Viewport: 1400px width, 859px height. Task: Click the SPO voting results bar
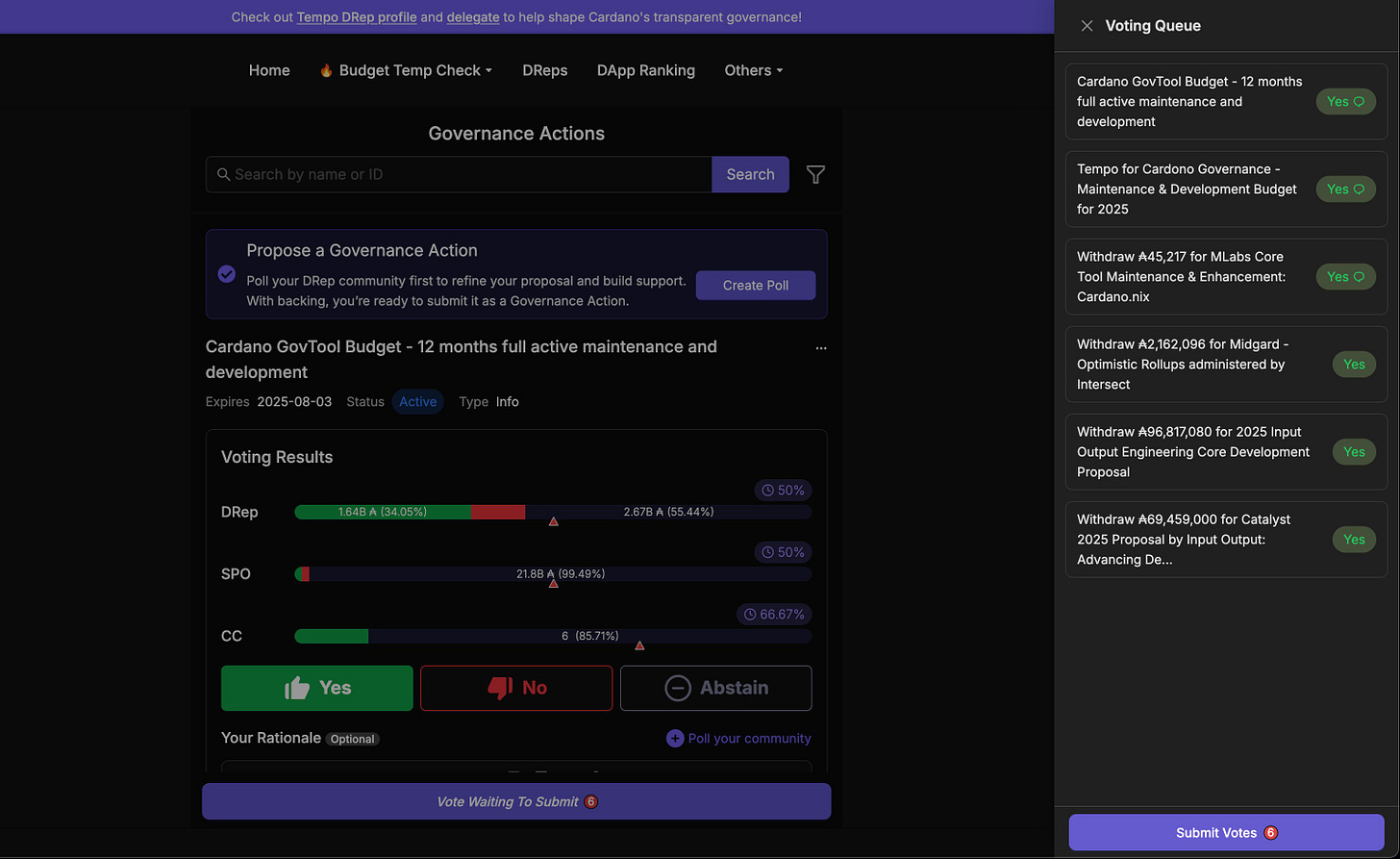pos(553,574)
